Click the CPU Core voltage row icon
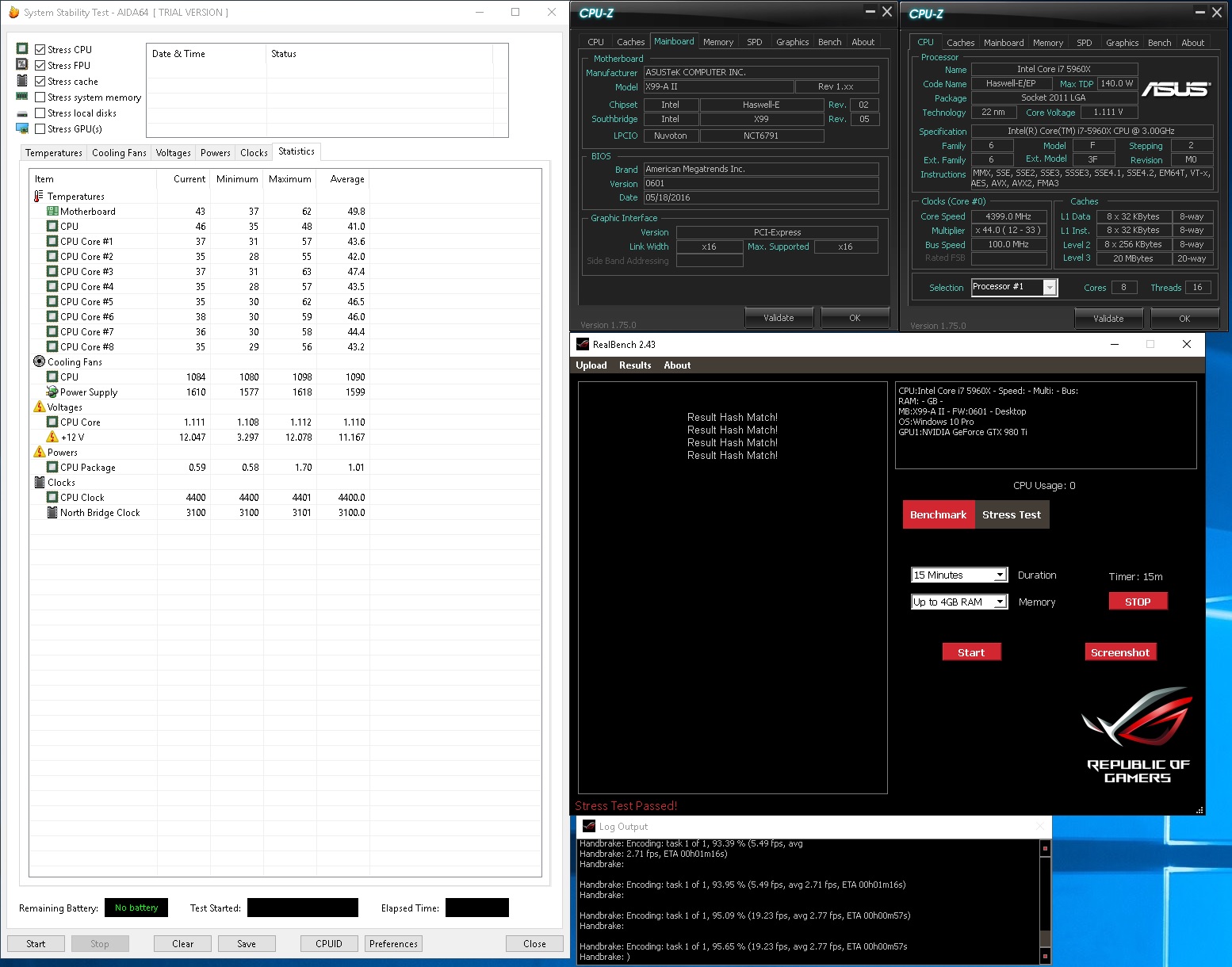The width and height of the screenshot is (1232, 967). click(x=52, y=422)
